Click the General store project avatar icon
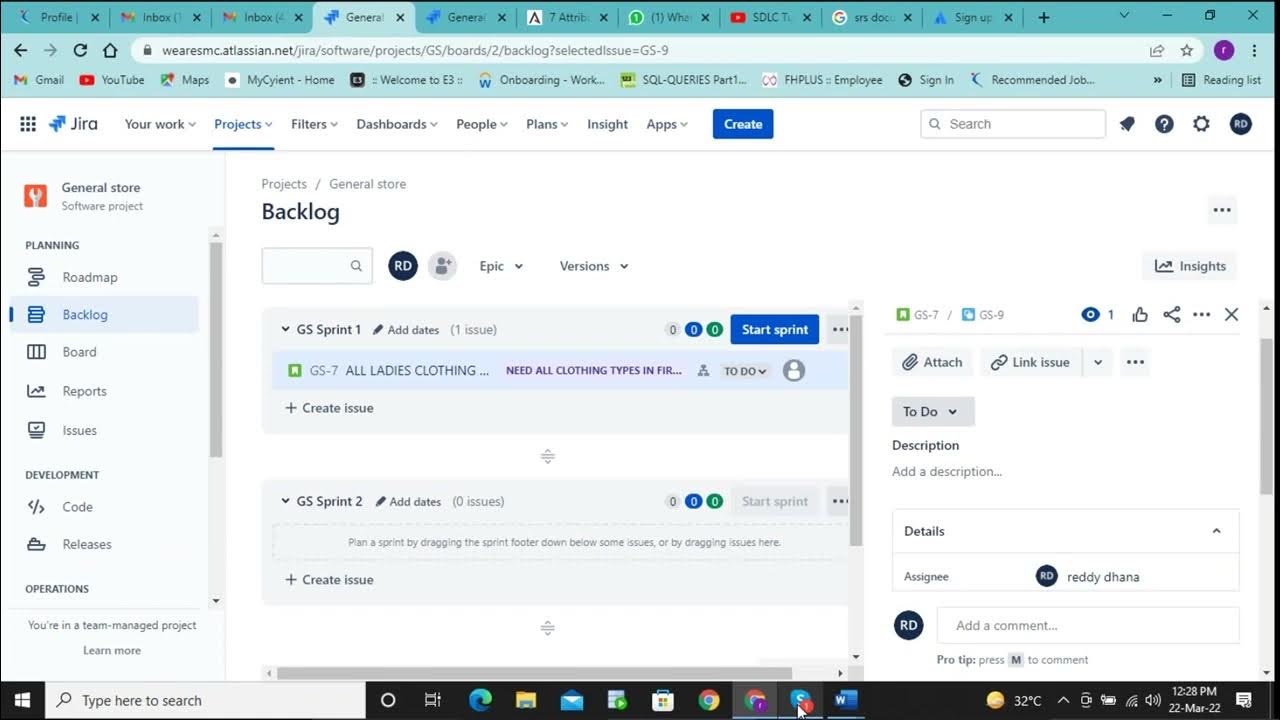The image size is (1280, 720). coord(36,196)
